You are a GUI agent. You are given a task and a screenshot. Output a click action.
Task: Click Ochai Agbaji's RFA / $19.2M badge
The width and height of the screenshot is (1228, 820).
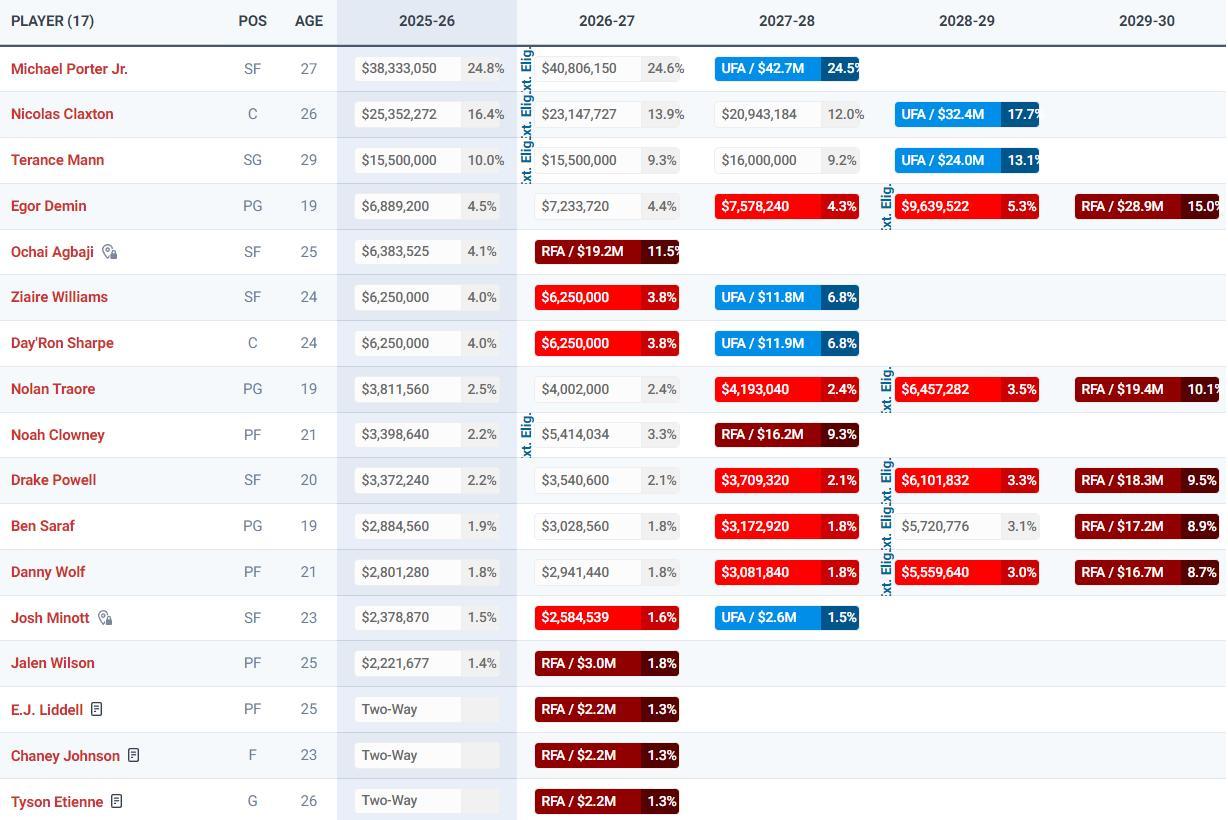[x=587, y=252]
